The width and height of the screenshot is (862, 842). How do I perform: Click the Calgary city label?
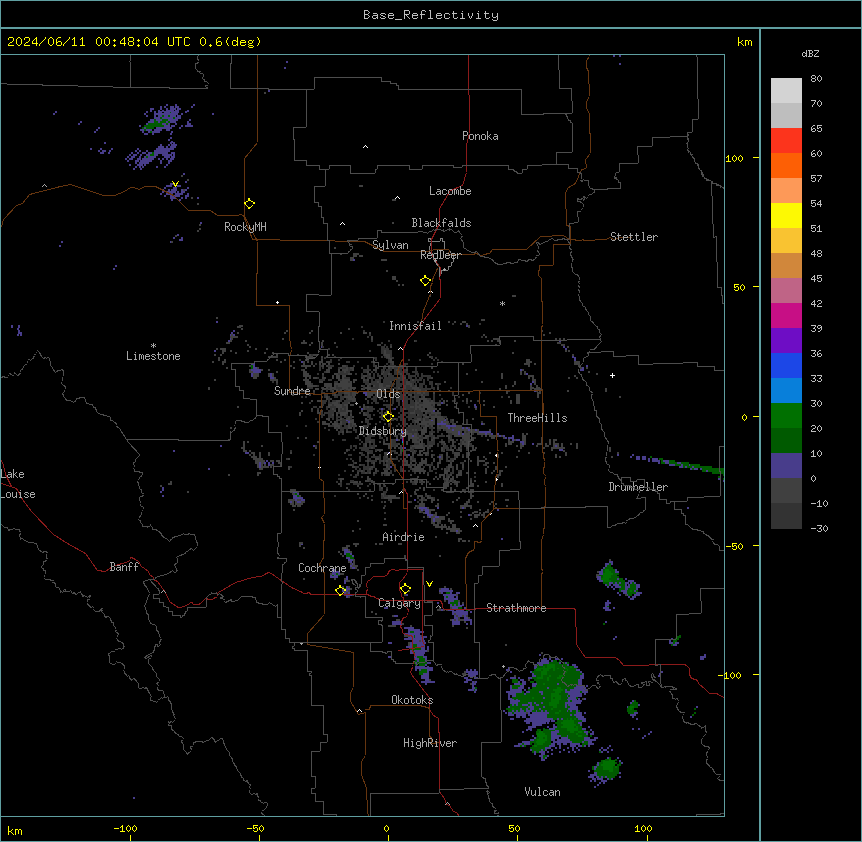point(400,603)
